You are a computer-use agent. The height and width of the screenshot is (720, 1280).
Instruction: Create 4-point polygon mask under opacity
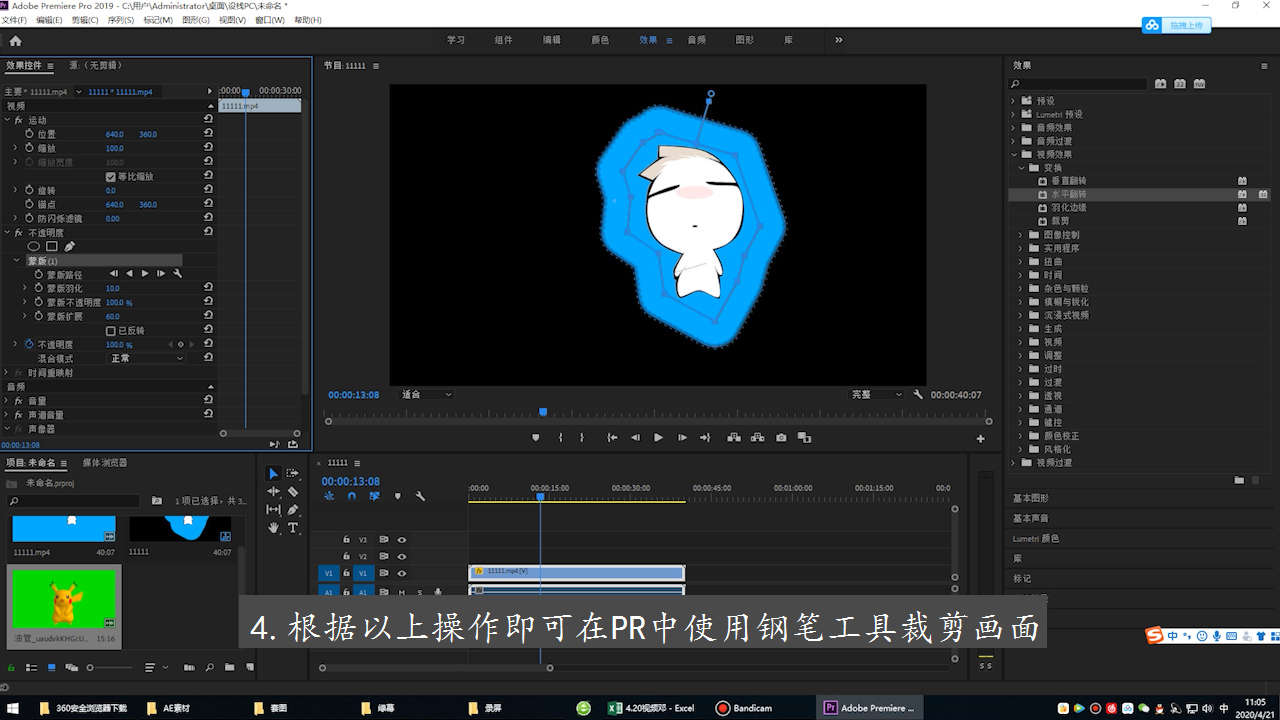click(x=52, y=246)
